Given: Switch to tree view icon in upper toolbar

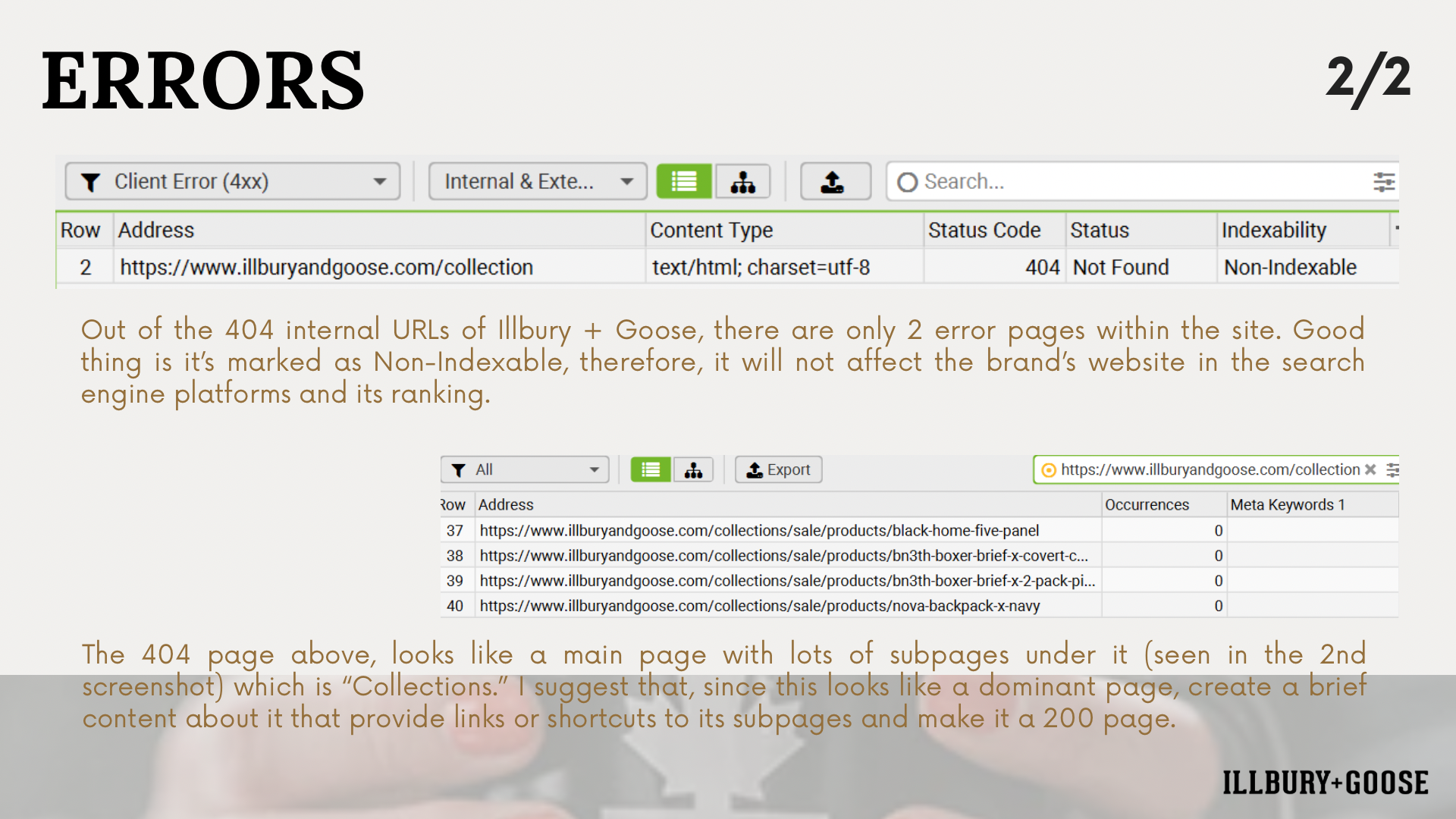Looking at the screenshot, I should point(742,182).
